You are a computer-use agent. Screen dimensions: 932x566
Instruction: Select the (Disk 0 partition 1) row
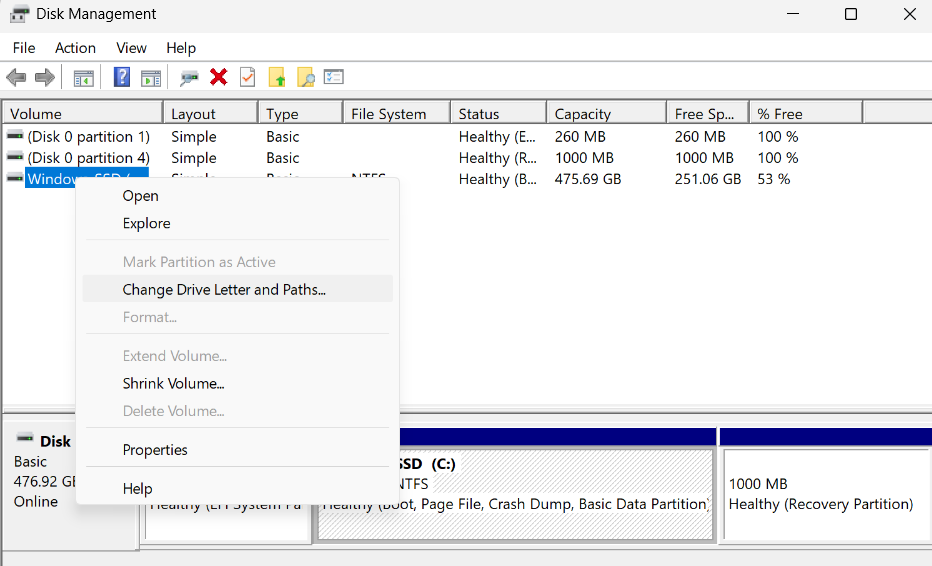pos(88,136)
